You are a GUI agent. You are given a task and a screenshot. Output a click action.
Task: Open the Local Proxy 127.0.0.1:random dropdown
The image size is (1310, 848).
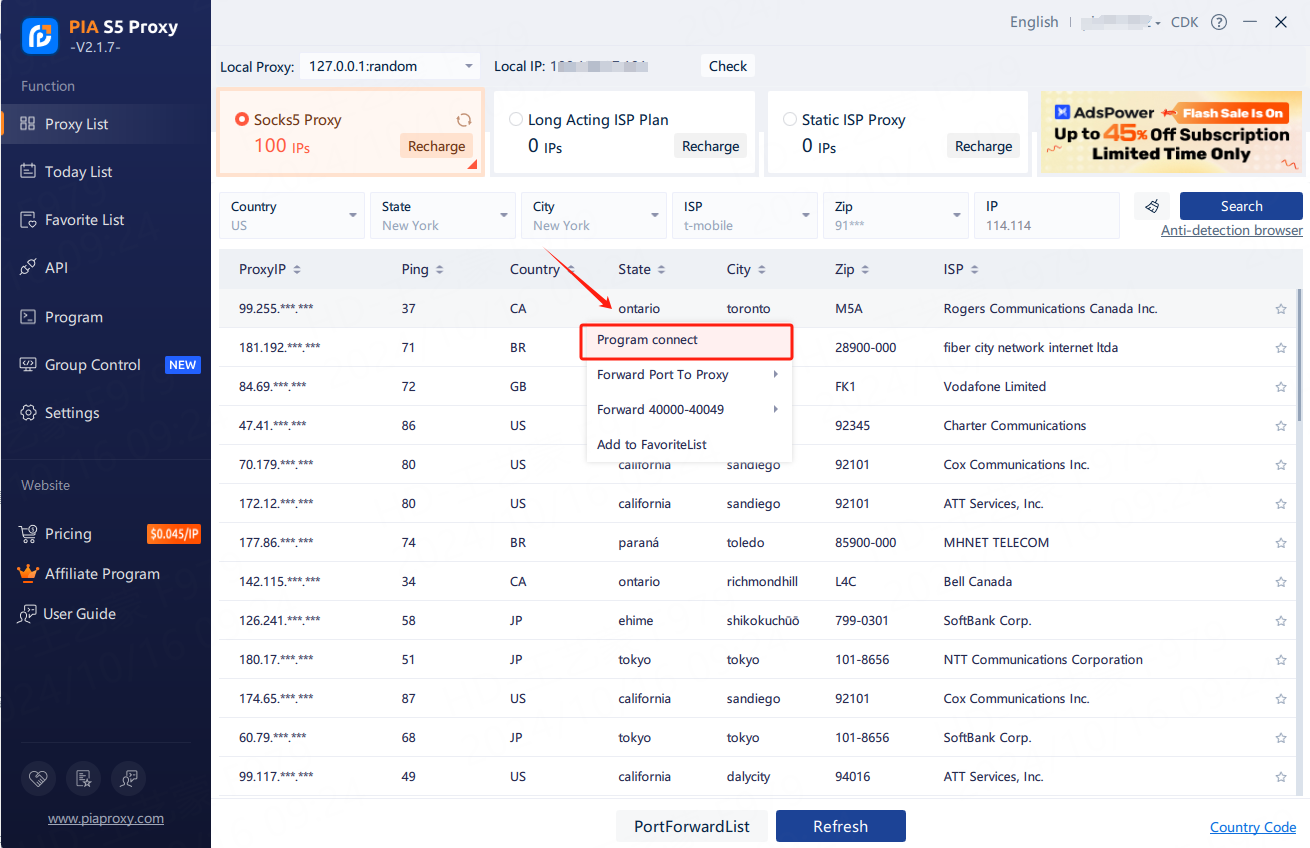(390, 67)
